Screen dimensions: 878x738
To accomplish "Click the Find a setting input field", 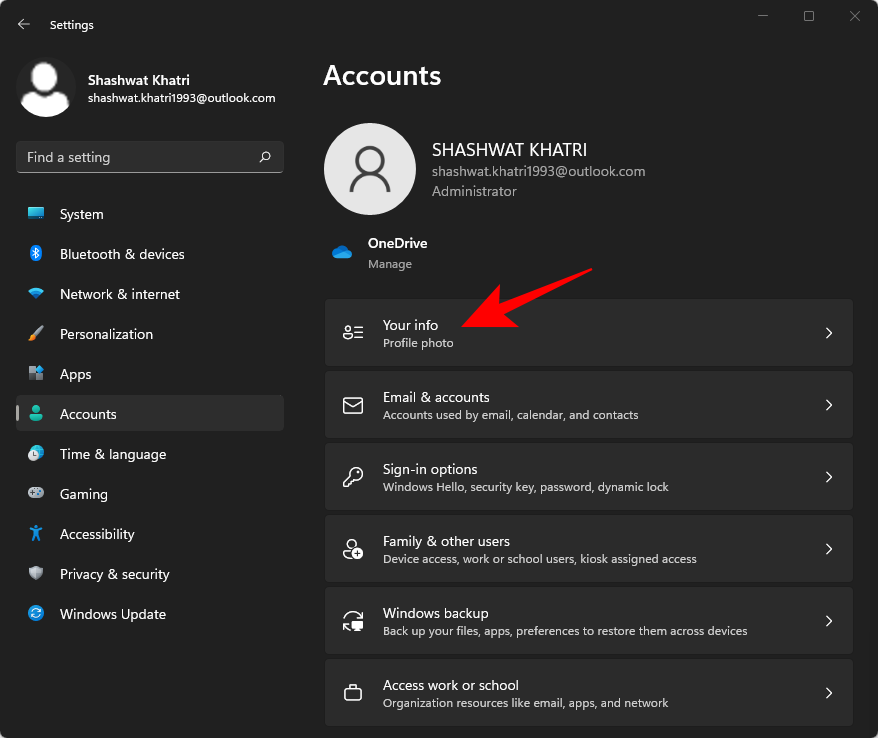I will pyautogui.click(x=140, y=157).
